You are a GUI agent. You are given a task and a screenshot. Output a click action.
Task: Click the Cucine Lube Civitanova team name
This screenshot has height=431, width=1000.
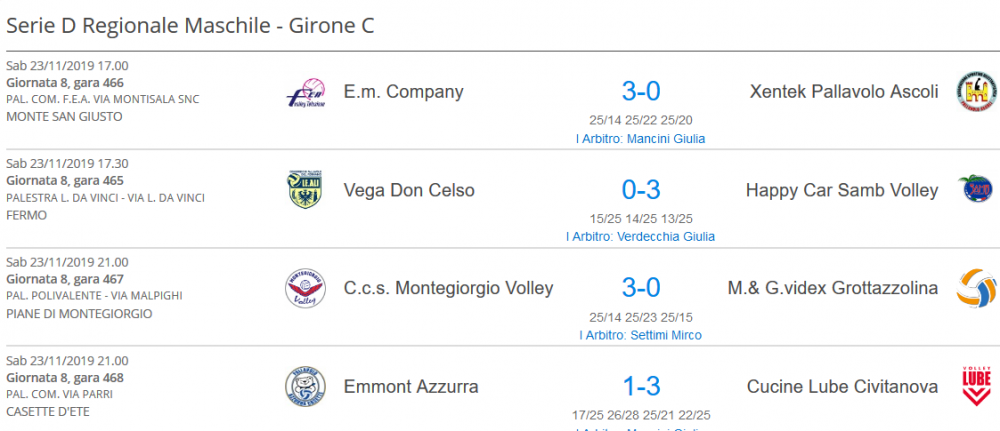tap(842, 386)
